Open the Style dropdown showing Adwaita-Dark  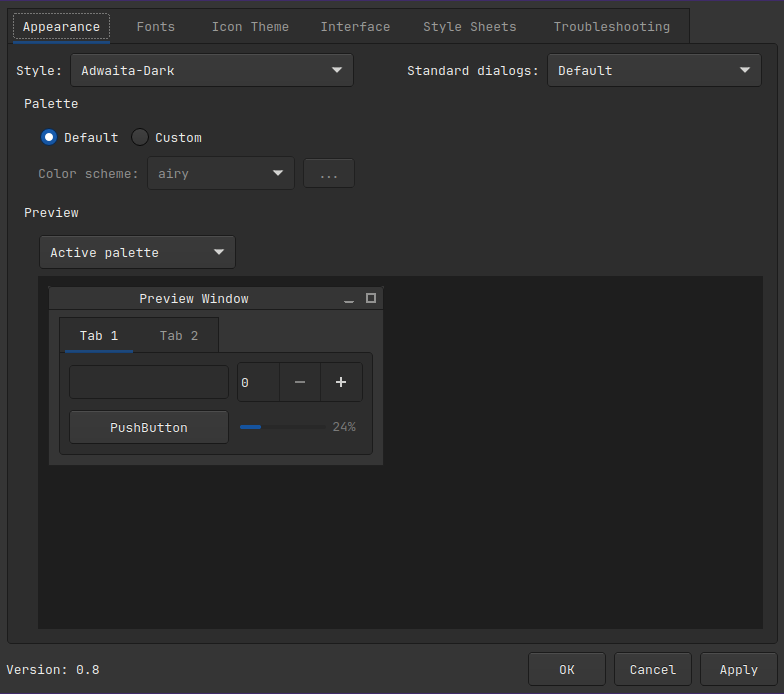click(x=211, y=71)
